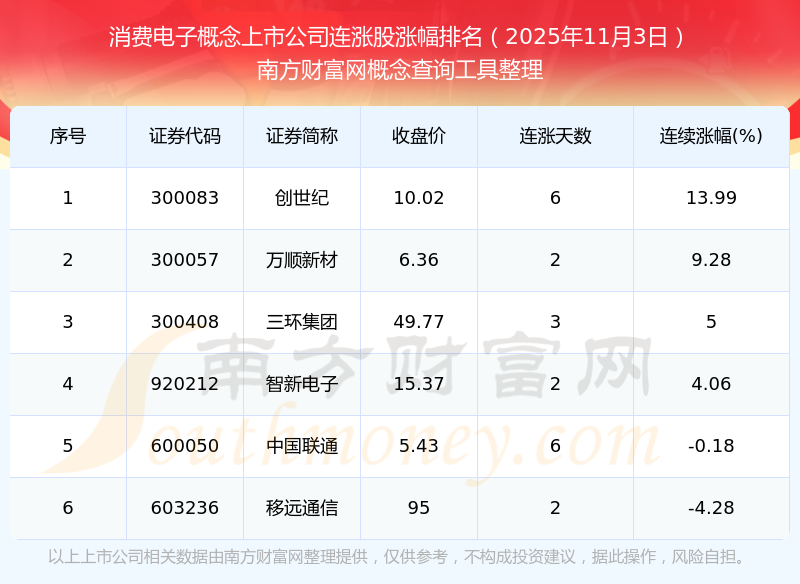This screenshot has width=800, height=584.
Task: Click stock code 600050
Action: click(185, 446)
